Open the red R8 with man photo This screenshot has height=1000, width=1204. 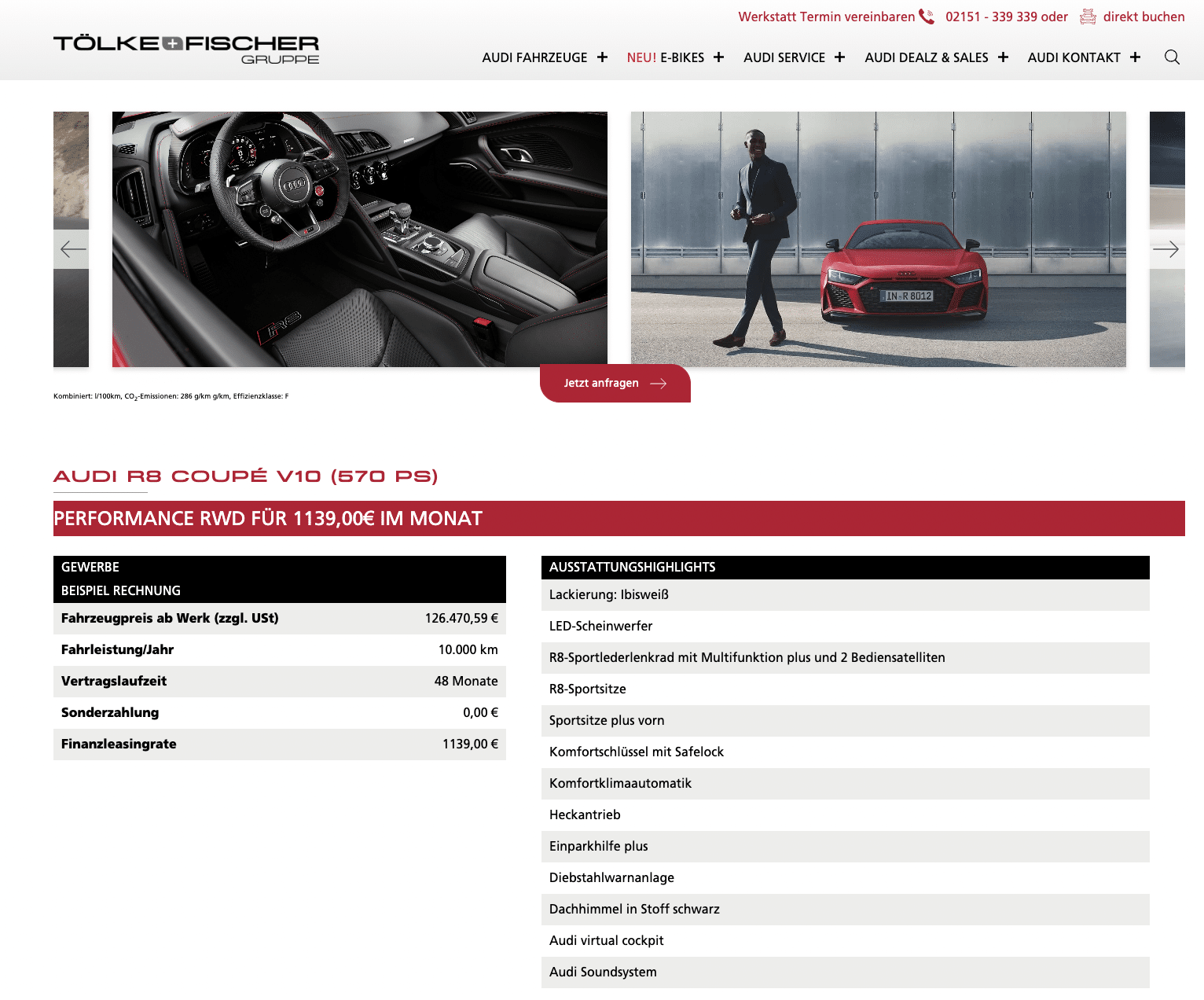[x=879, y=239]
